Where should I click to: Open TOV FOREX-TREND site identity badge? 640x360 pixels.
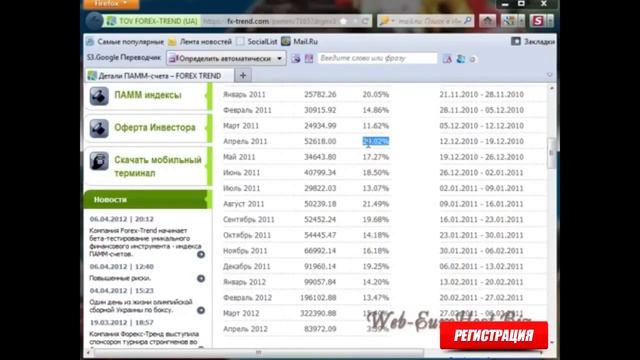coord(152,21)
